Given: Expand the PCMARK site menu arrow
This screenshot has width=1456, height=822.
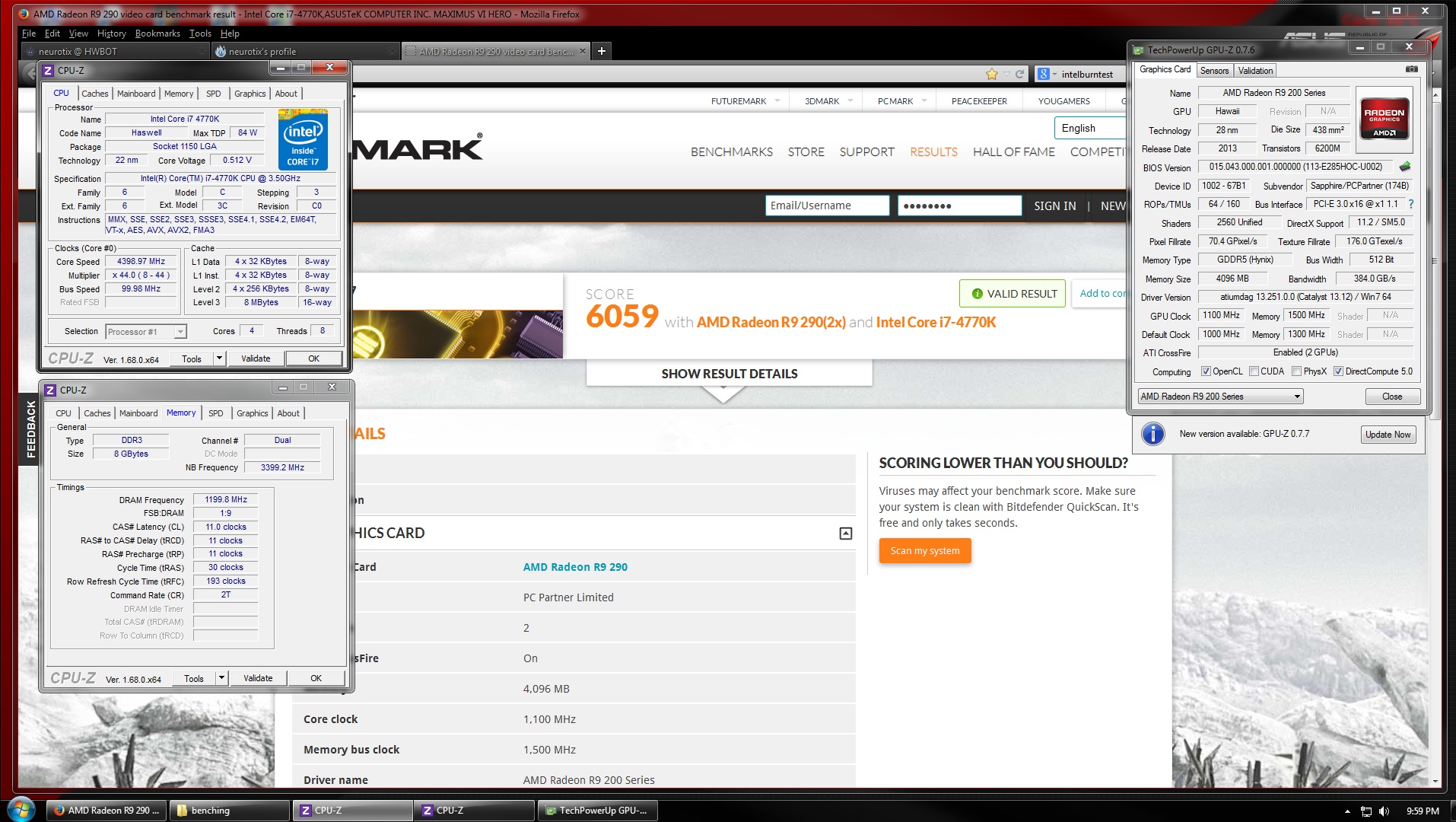Looking at the screenshot, I should [x=924, y=100].
